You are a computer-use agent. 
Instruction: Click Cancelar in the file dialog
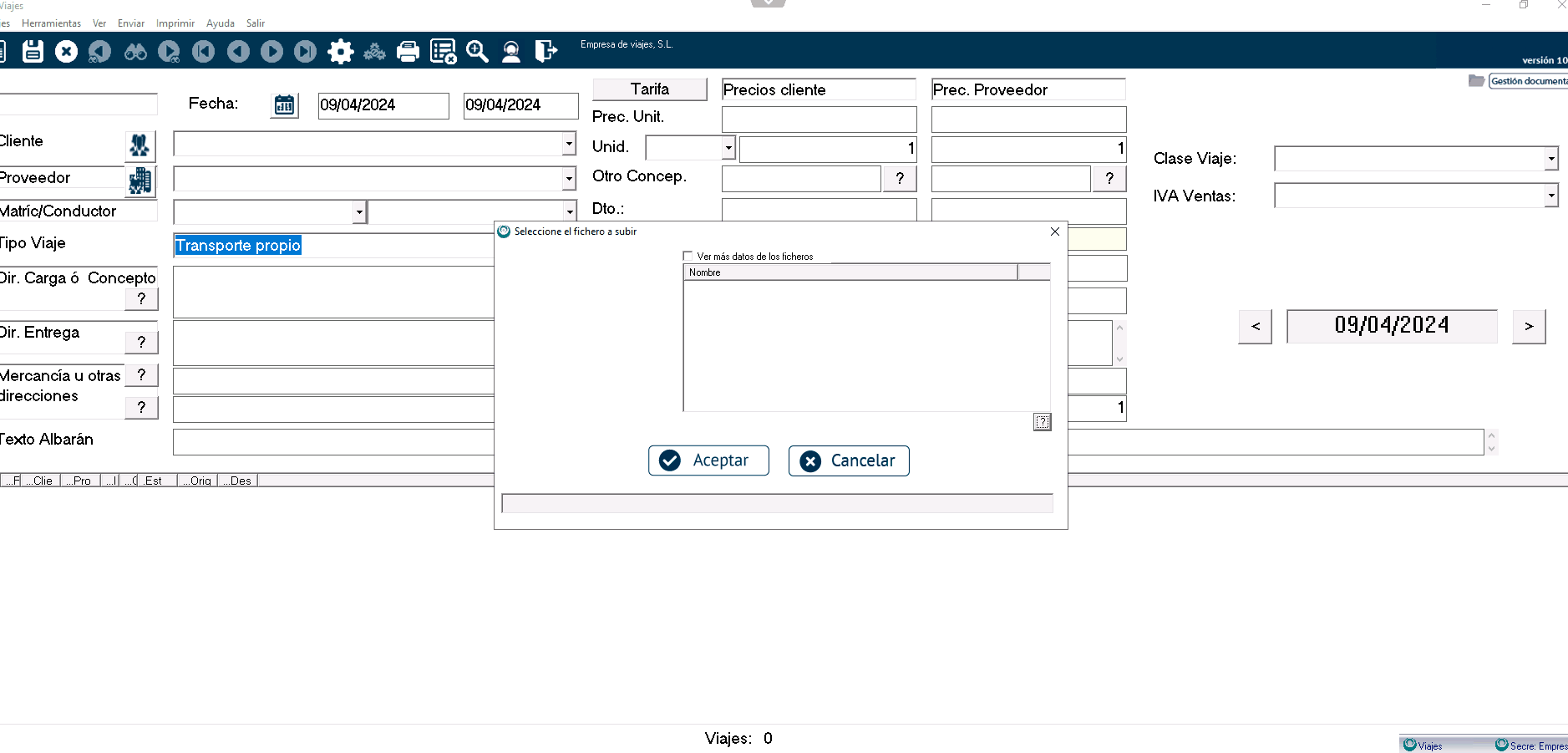(849, 460)
